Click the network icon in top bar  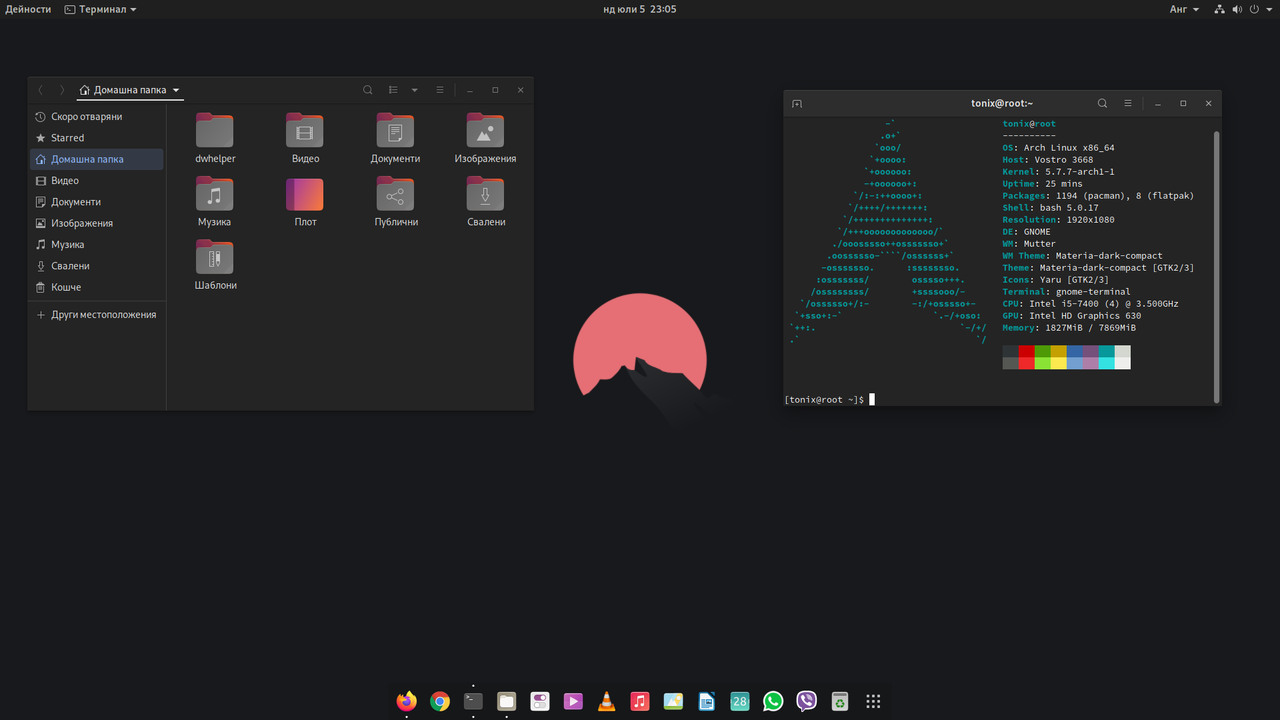click(1222, 9)
